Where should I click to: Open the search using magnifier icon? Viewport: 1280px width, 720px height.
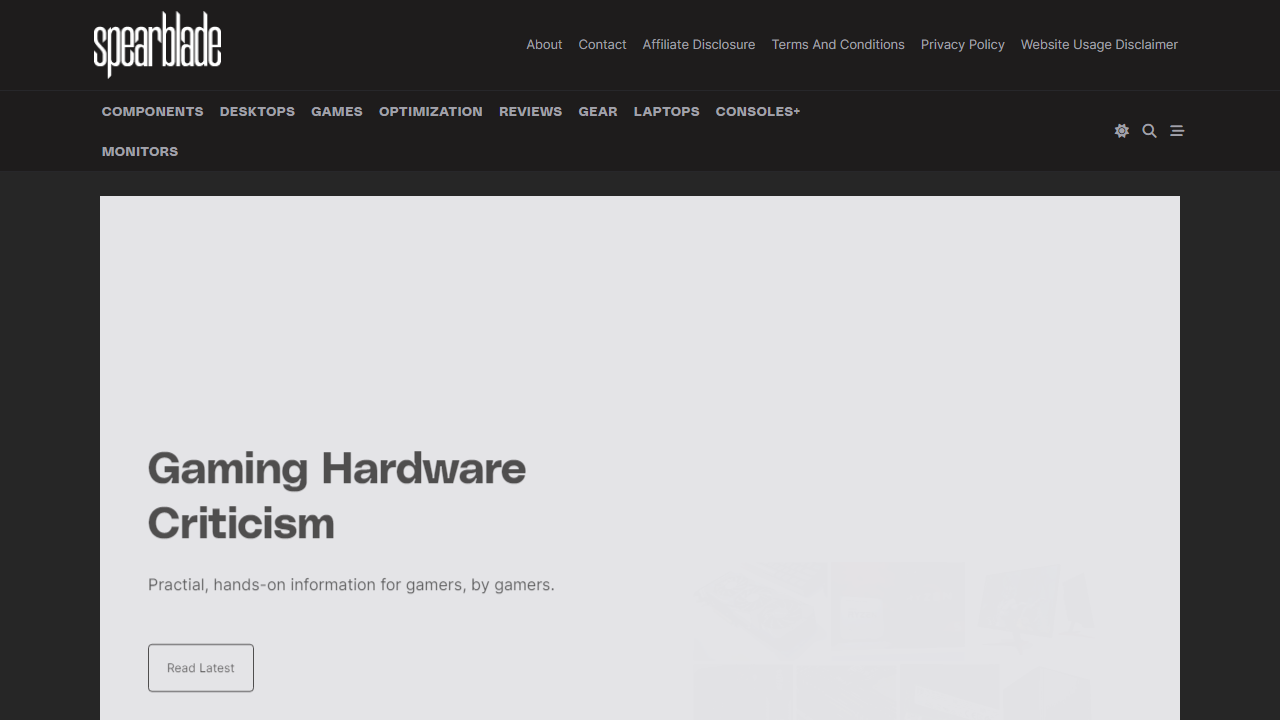tap(1149, 131)
